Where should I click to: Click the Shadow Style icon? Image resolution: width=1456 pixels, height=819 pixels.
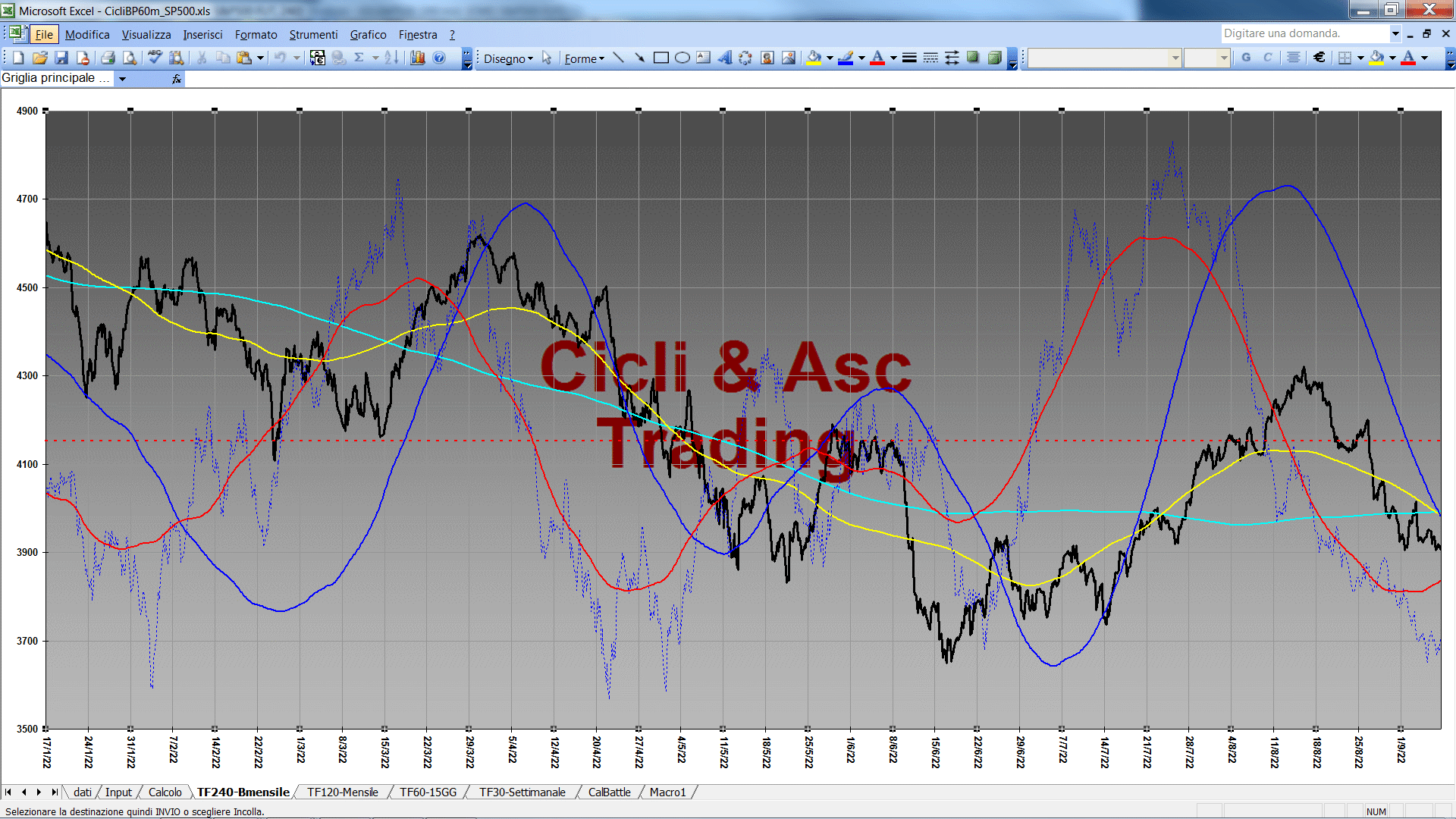pos(973,58)
